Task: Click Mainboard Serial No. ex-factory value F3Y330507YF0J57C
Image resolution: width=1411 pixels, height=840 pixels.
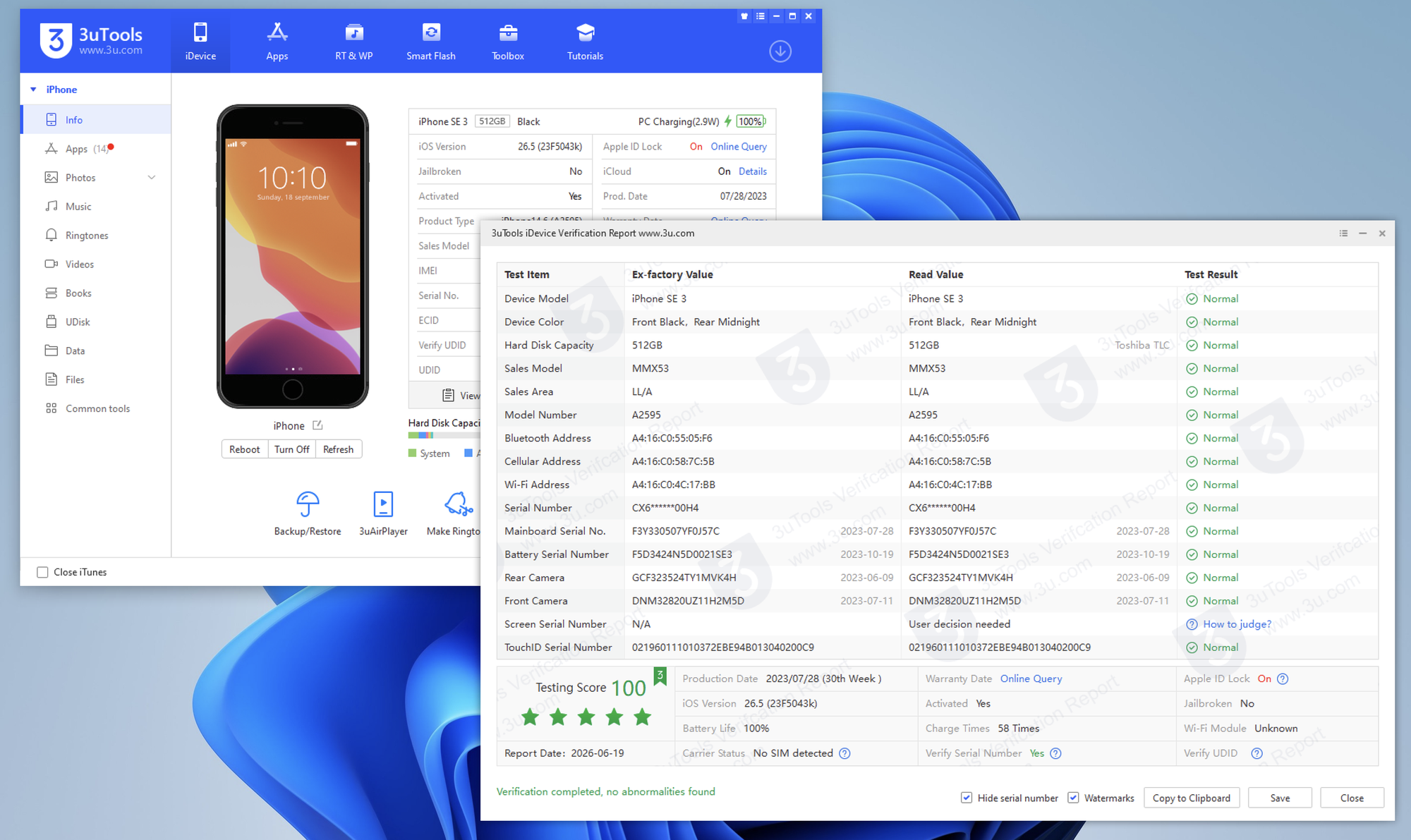Action: click(x=675, y=531)
